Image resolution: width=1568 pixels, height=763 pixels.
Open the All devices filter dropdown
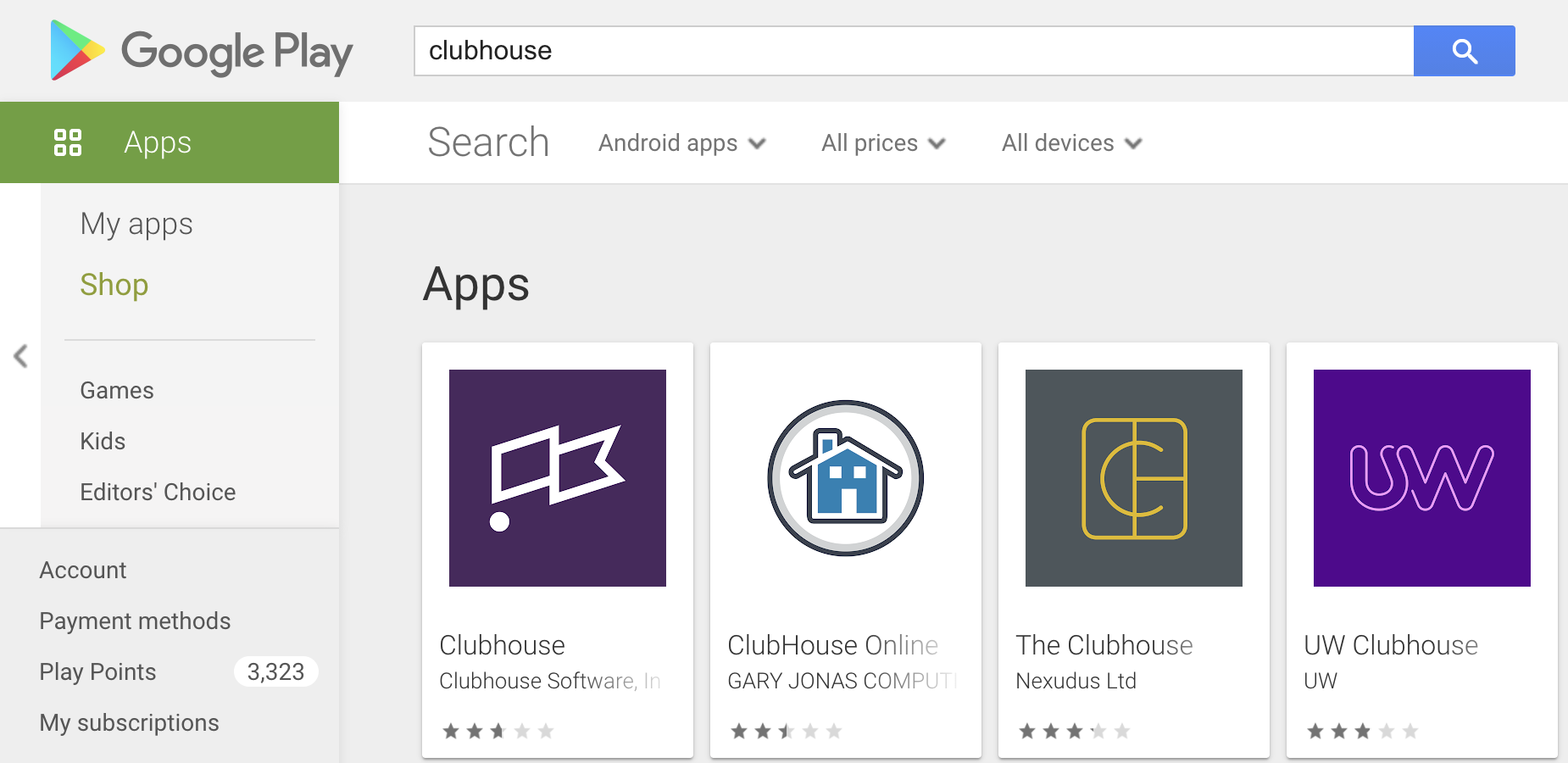pos(1071,143)
